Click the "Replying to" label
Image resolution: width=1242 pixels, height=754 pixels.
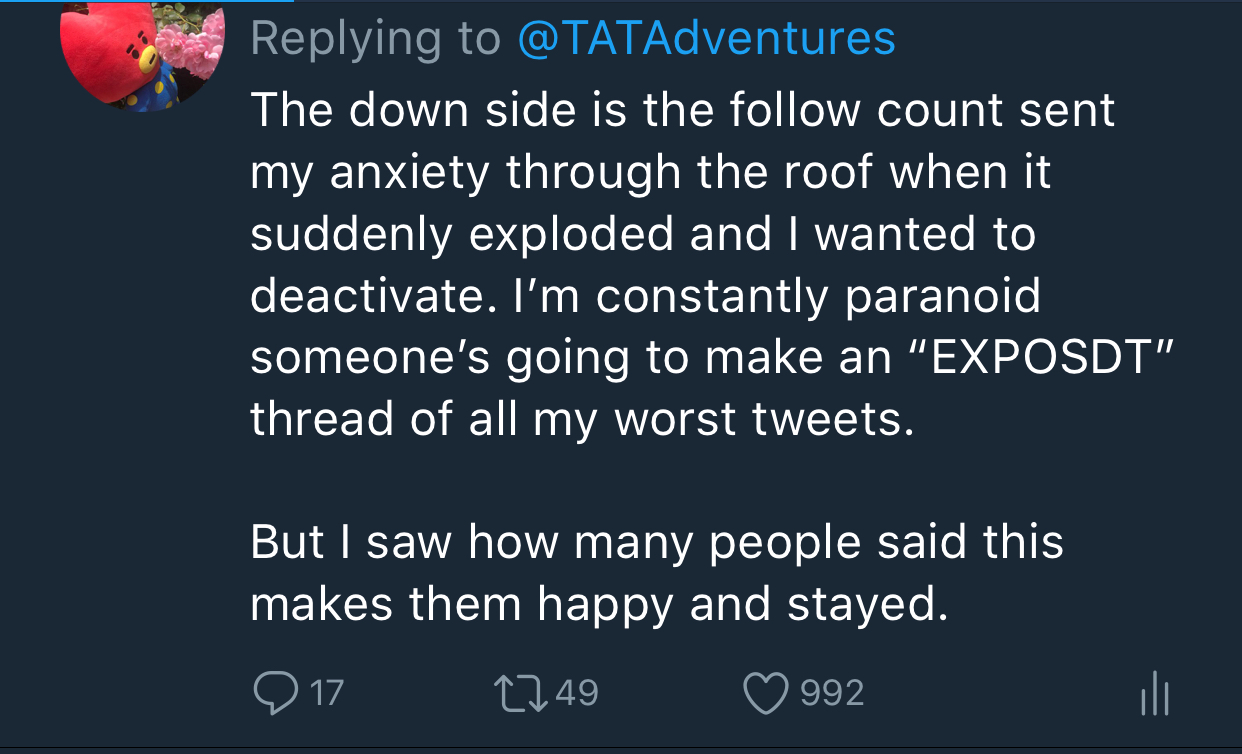point(375,39)
